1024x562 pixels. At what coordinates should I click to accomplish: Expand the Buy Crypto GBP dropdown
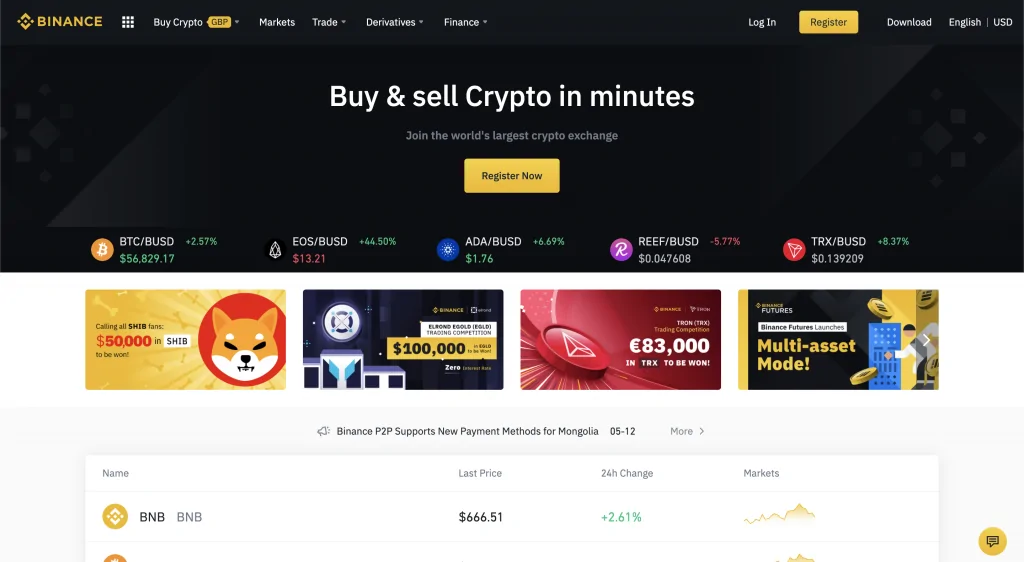[197, 22]
